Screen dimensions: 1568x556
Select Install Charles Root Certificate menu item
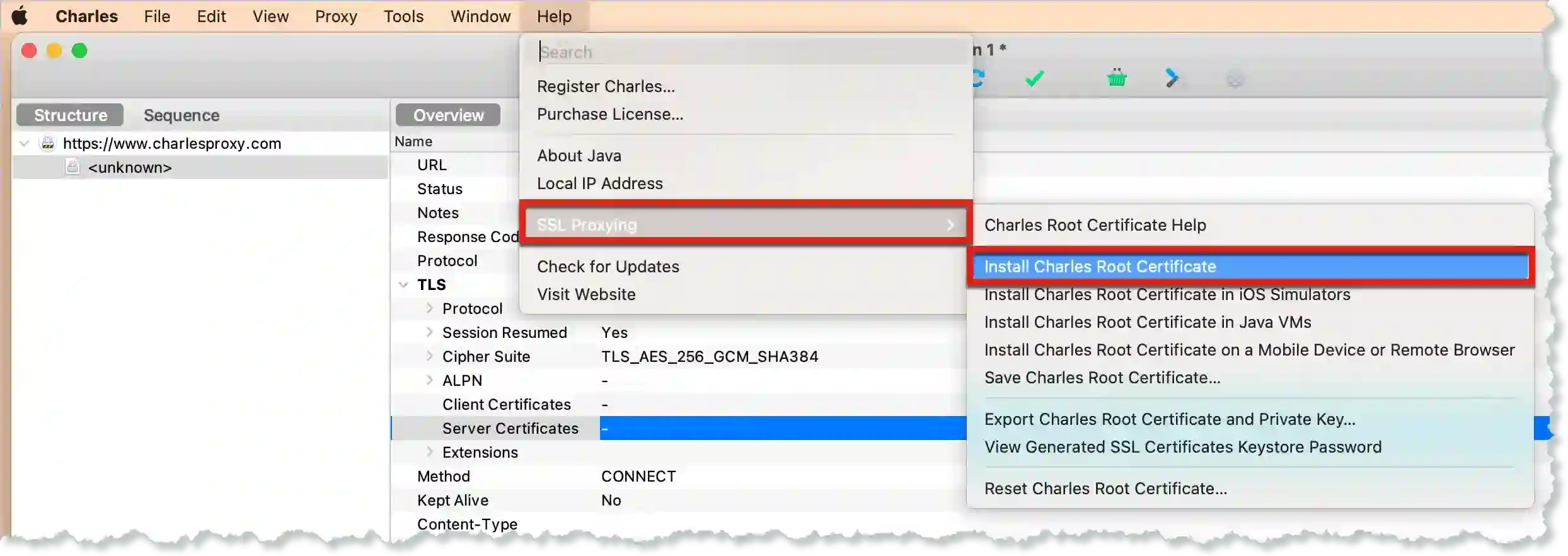[1100, 267]
